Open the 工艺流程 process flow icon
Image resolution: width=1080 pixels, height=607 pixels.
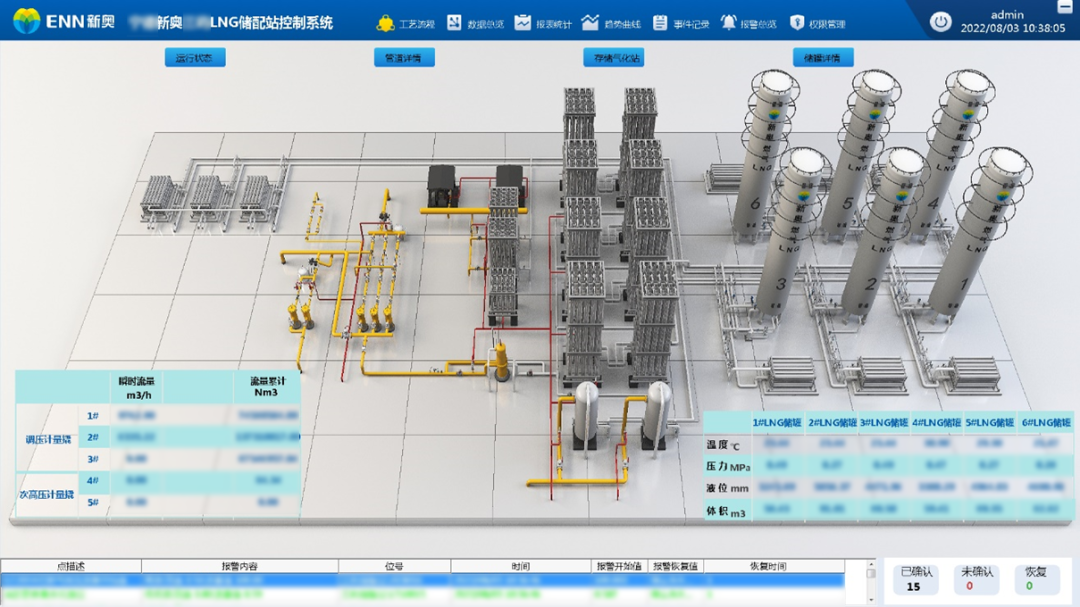(386, 23)
